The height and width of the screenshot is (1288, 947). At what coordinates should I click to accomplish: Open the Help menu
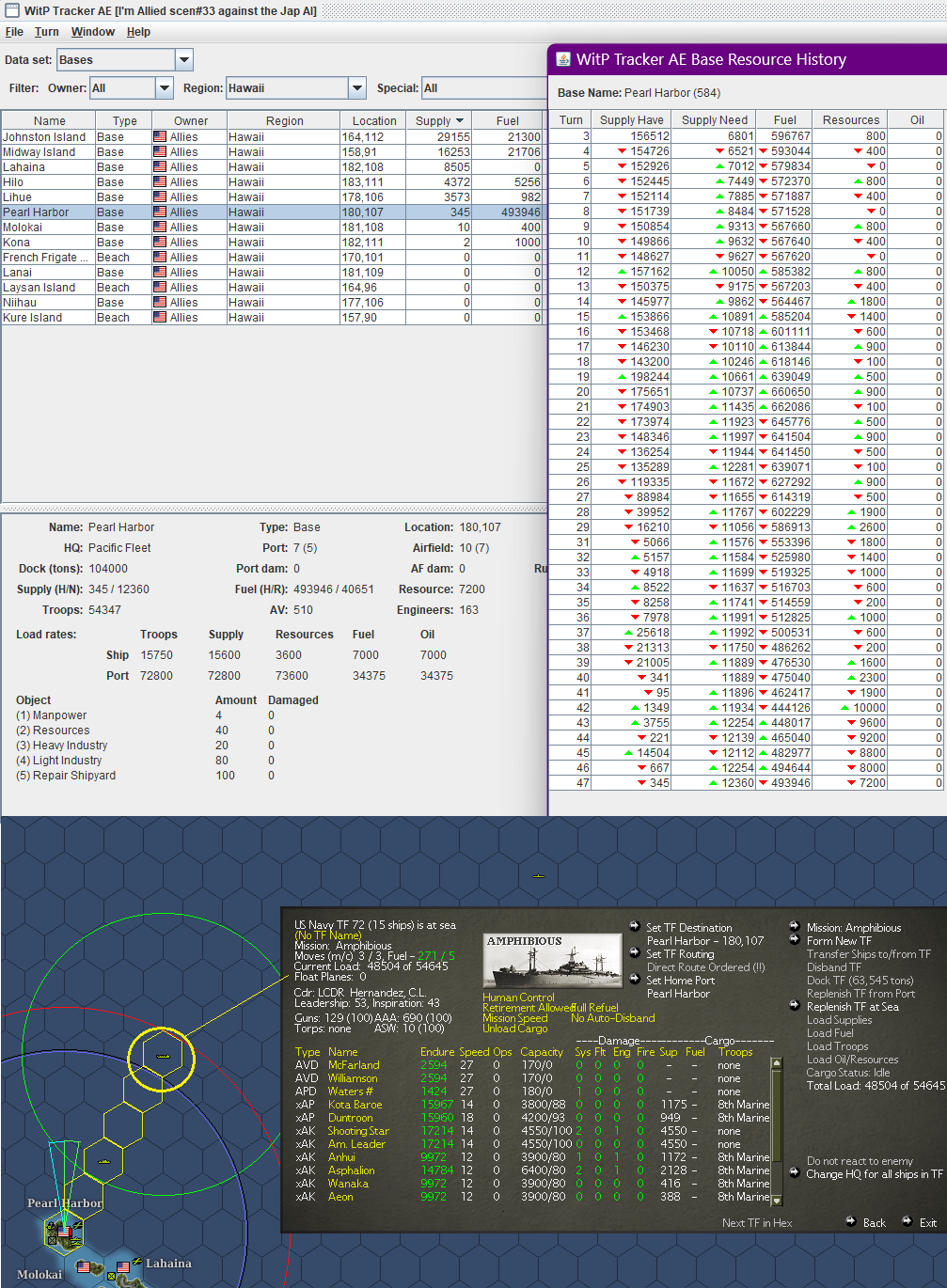coord(138,32)
